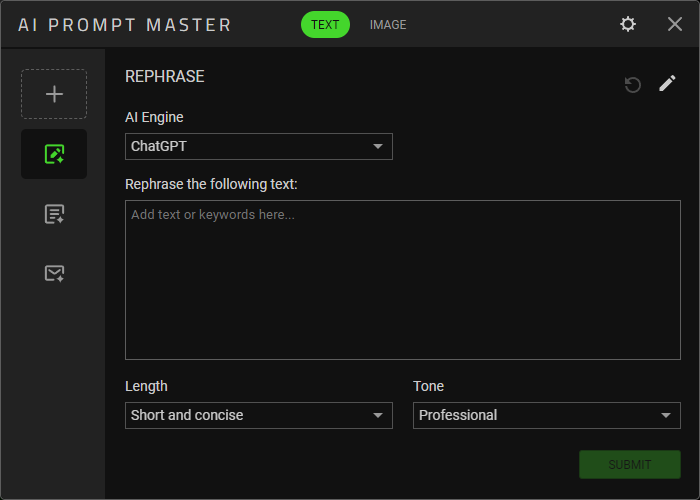Click the reset undo arrow icon

pos(632,85)
